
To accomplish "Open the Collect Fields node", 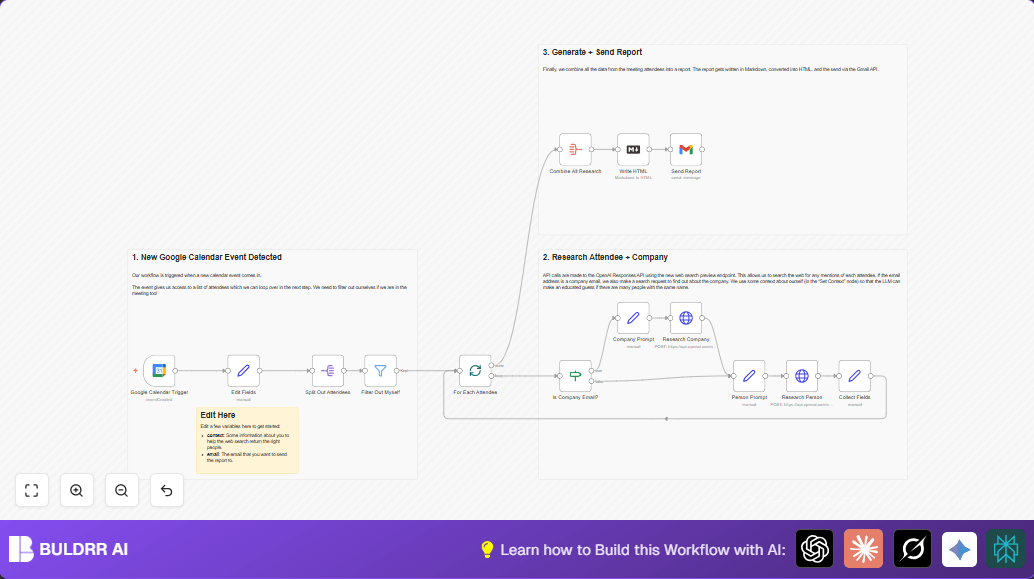I will coord(855,376).
